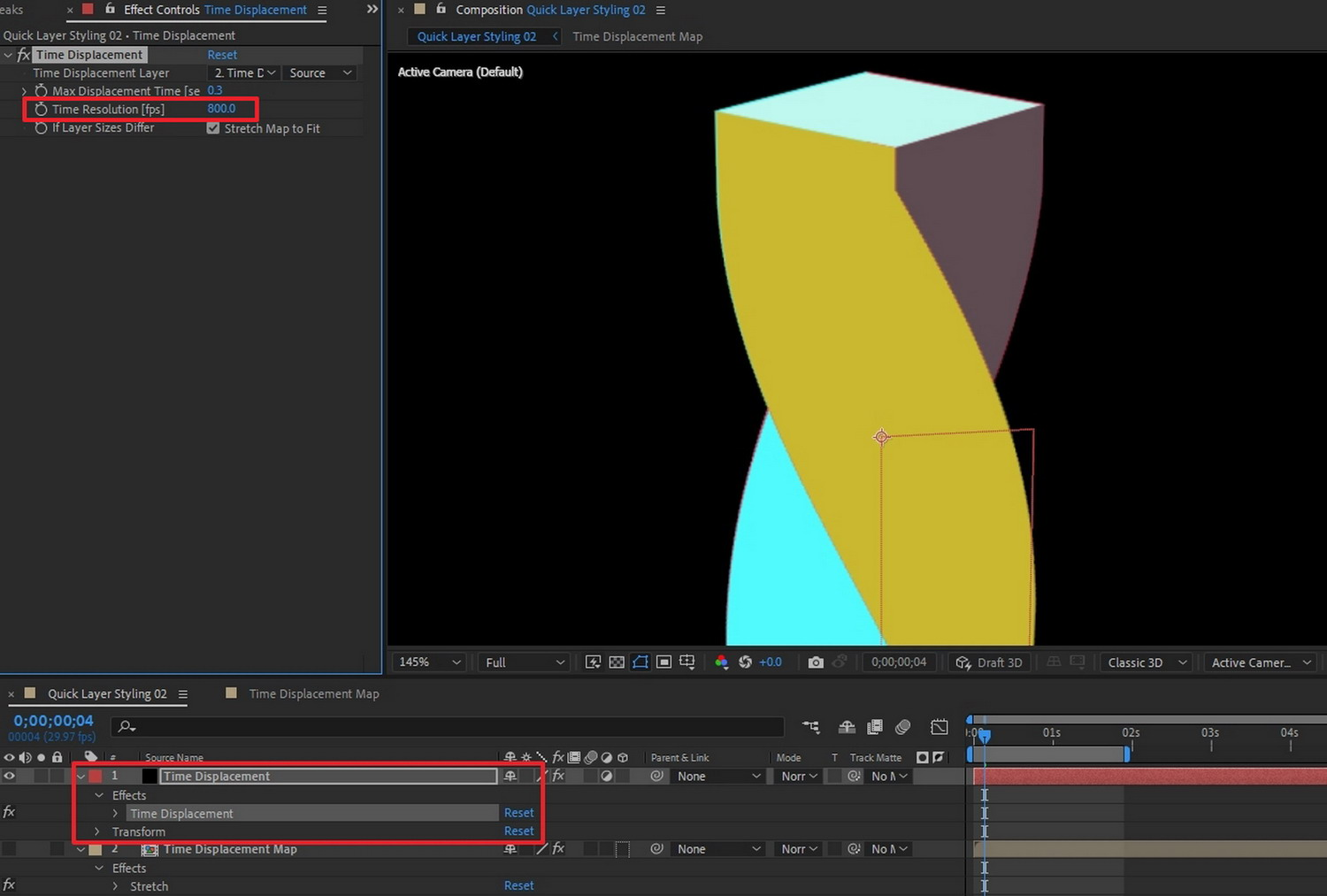Viewport: 1327px width, 896px height.
Task: Open the Classic 3D renderer dropdown
Action: (1147, 662)
